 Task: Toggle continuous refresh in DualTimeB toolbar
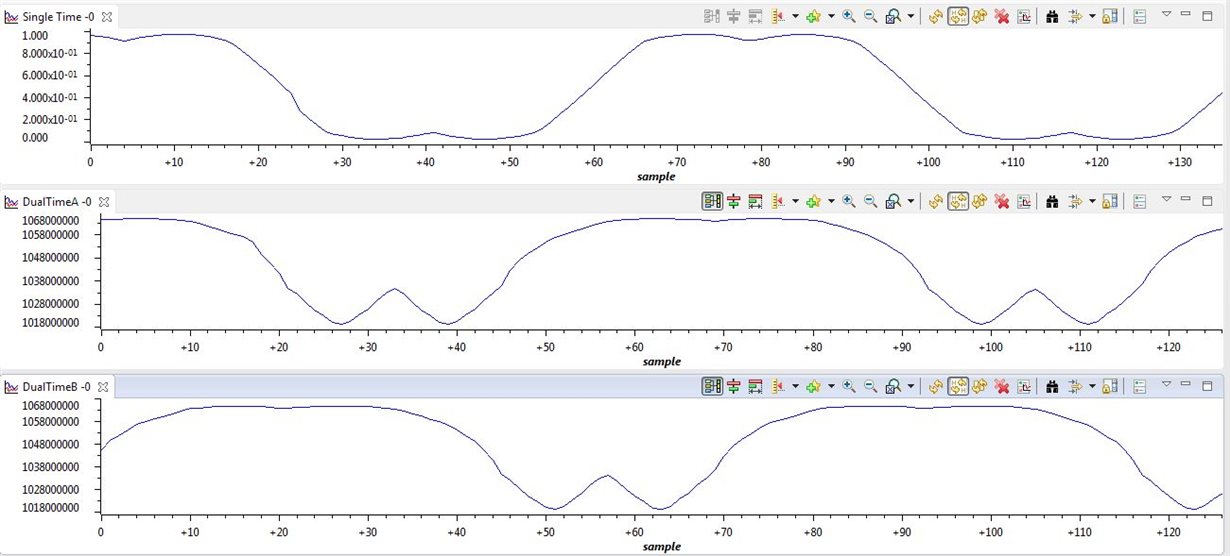pos(958,385)
